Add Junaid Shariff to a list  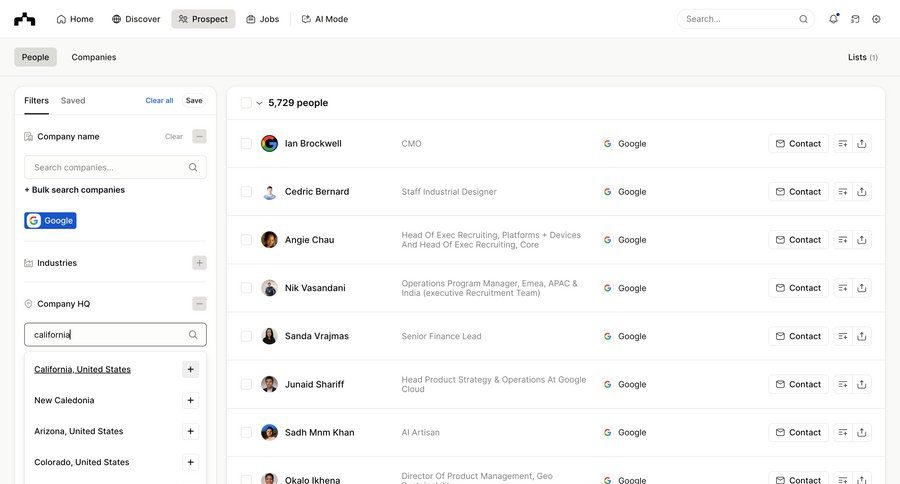click(843, 384)
